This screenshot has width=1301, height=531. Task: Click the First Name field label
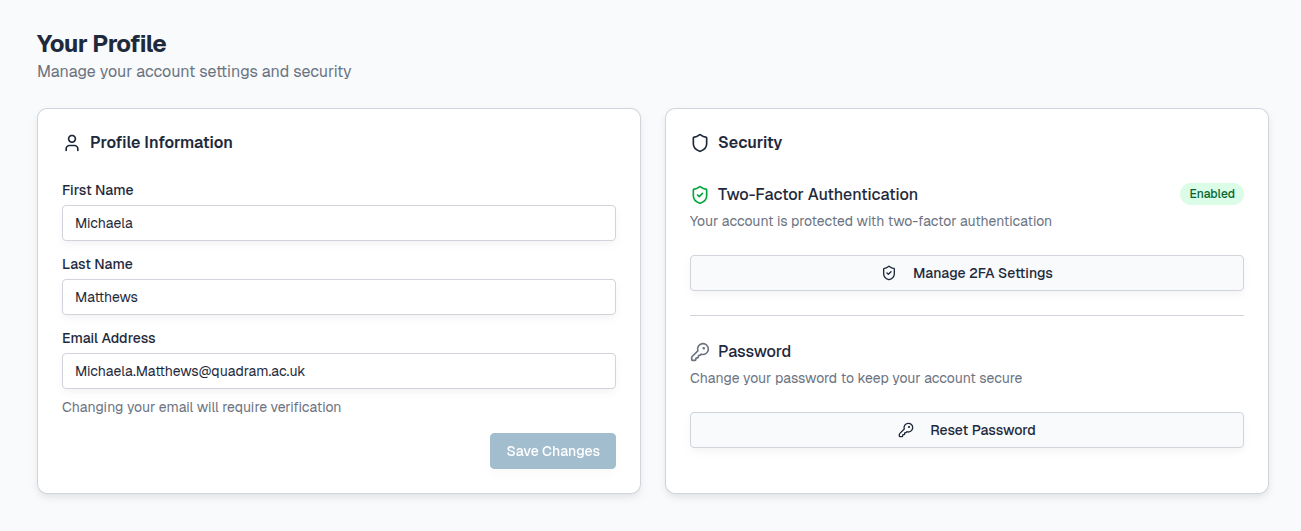click(98, 190)
